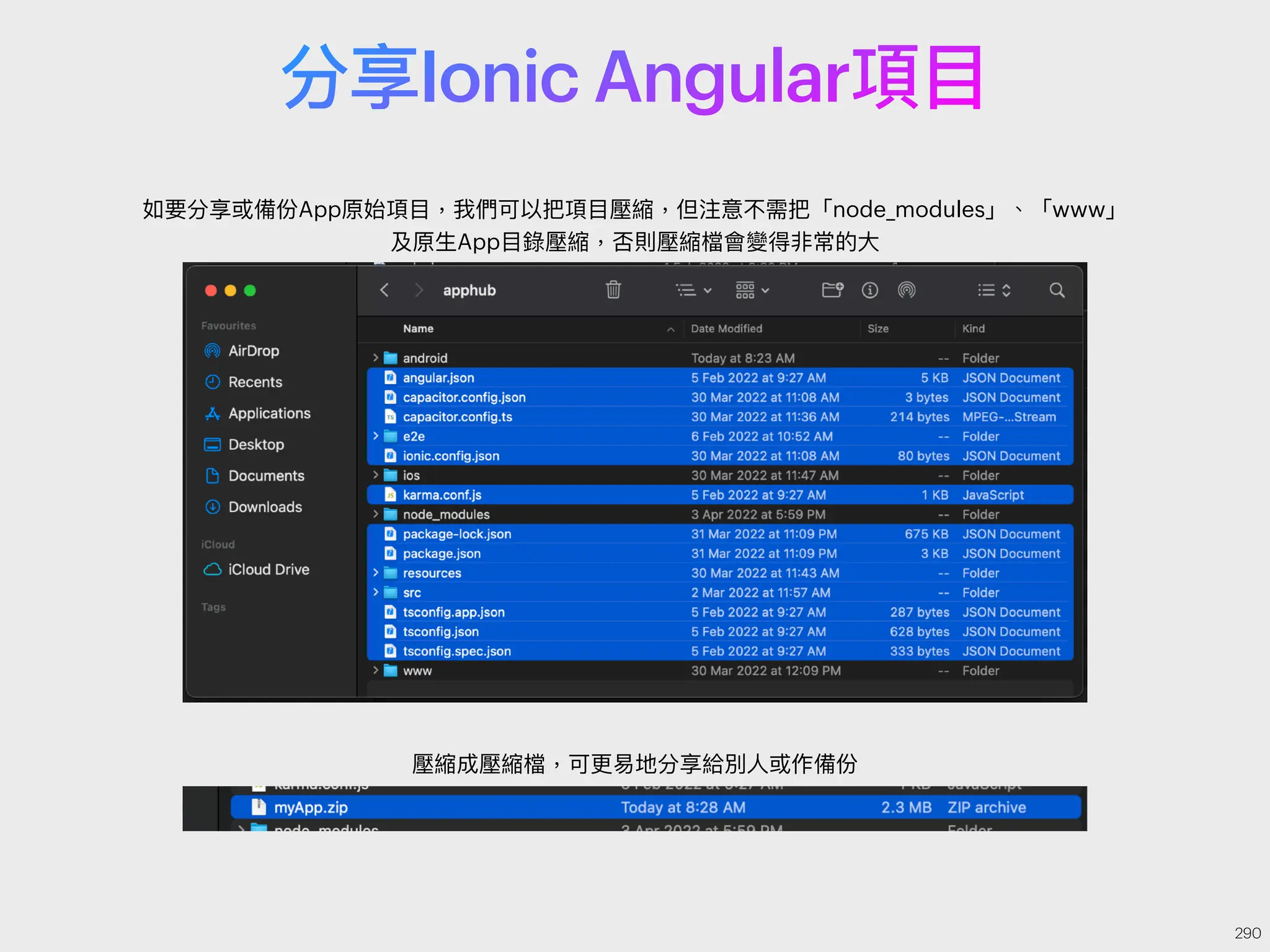The width and height of the screenshot is (1270, 952).
Task: Click "Today at 8:23 AM" date of android
Action: click(x=743, y=358)
